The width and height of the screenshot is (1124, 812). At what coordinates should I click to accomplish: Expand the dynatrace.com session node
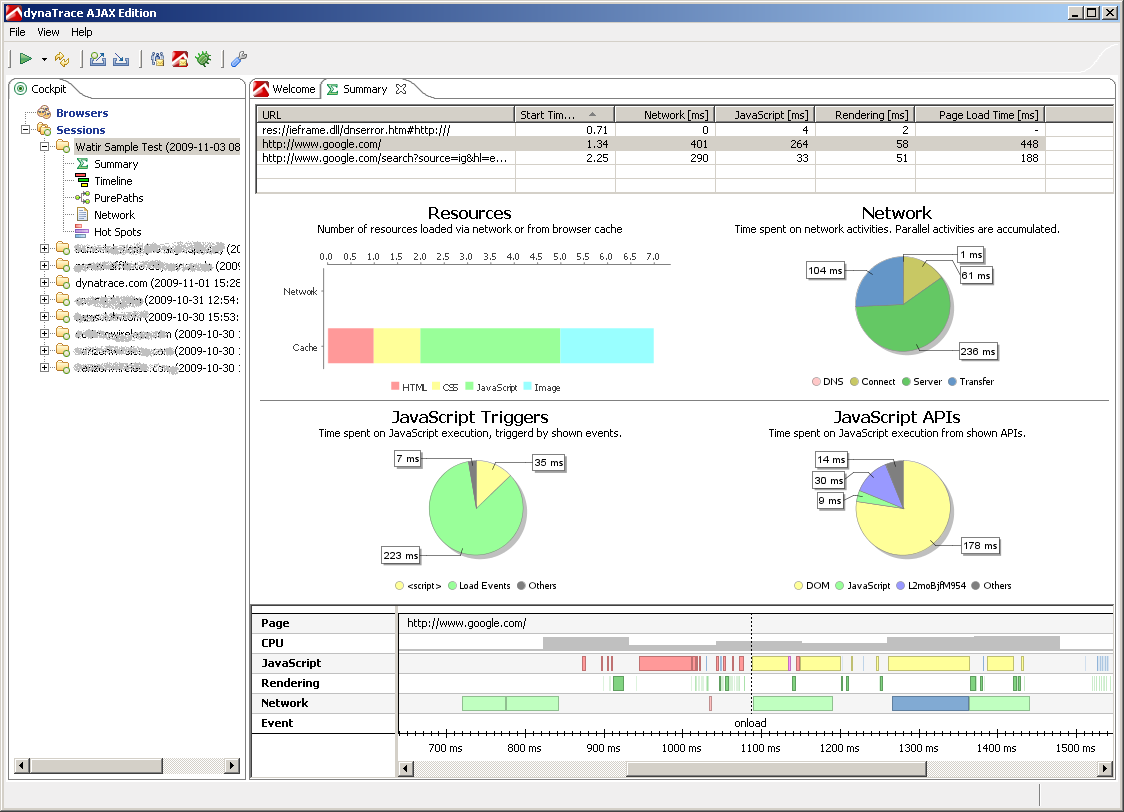[44, 283]
